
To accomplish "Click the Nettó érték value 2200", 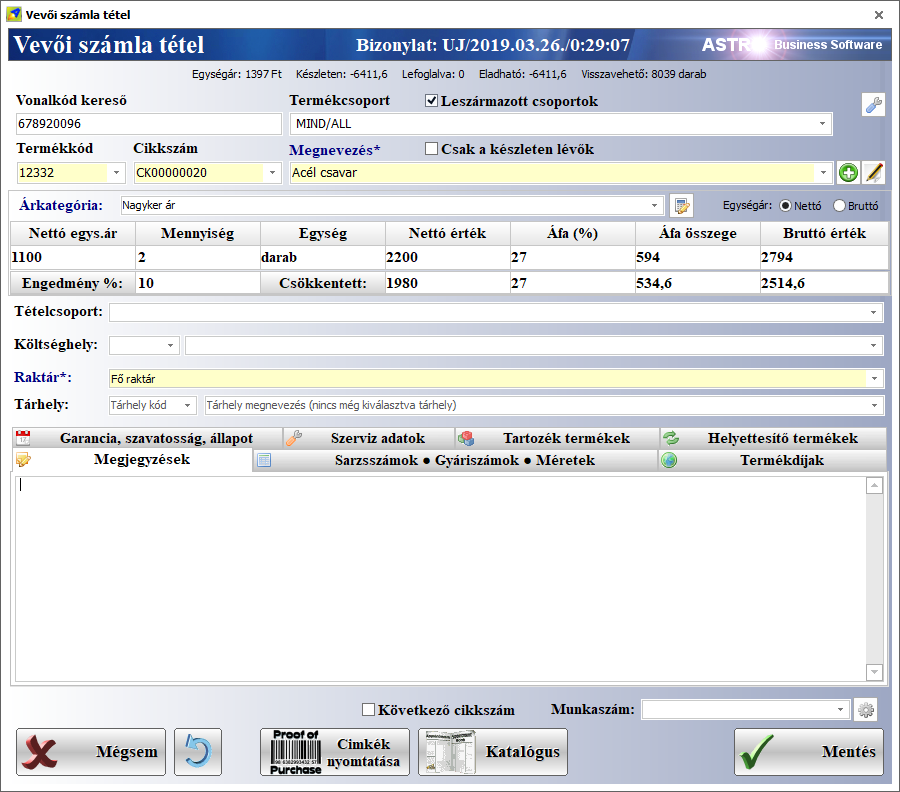I will [x=448, y=257].
